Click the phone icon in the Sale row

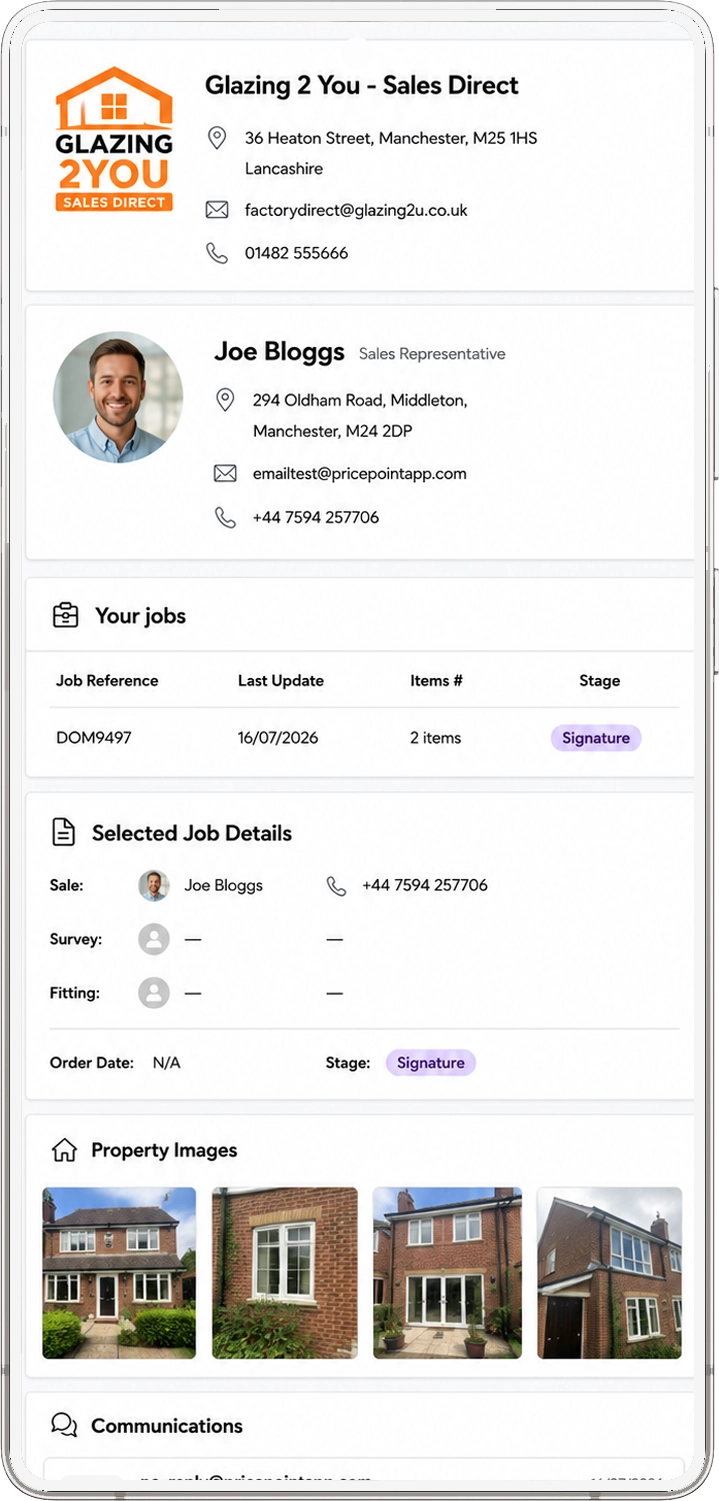point(336,885)
